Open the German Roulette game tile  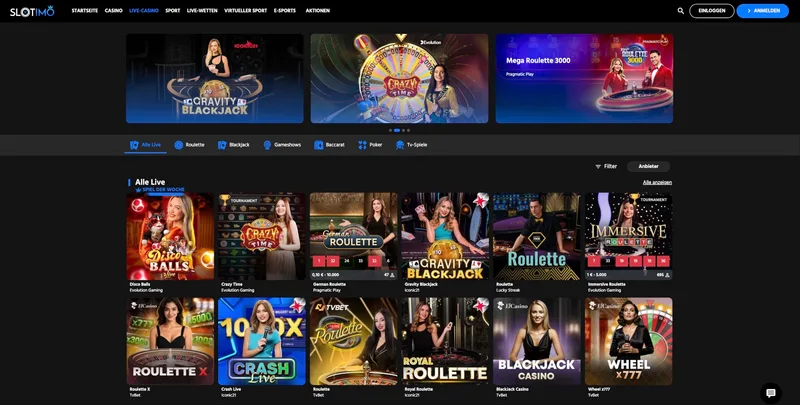354,236
